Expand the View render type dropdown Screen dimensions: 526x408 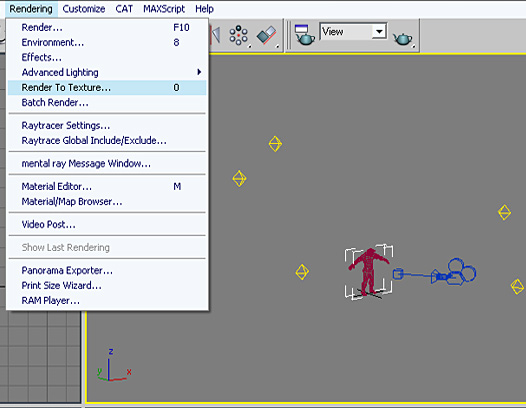(379, 32)
